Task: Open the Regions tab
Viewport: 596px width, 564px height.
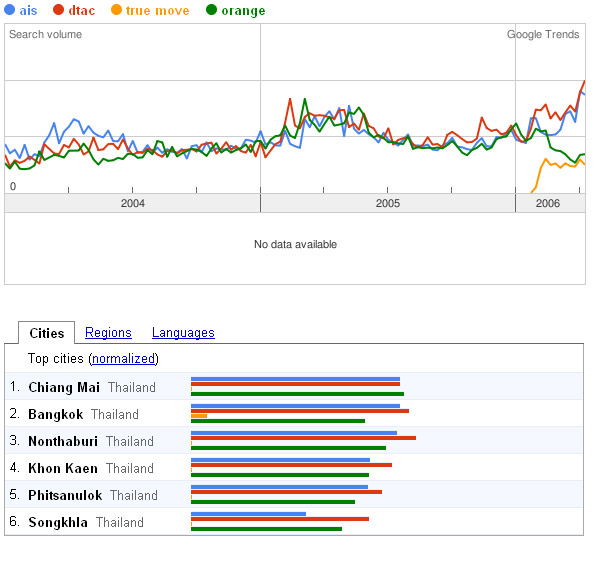Action: click(108, 333)
